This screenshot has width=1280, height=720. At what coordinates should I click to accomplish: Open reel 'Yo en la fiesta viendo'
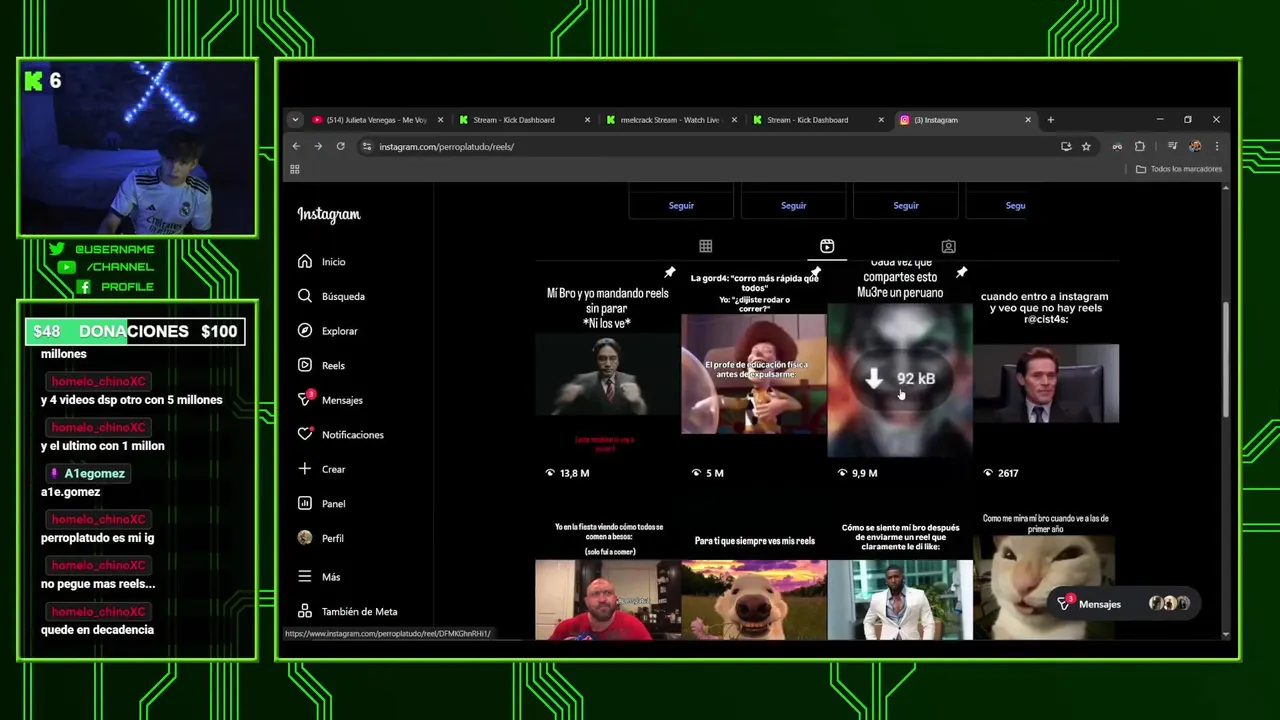point(607,576)
